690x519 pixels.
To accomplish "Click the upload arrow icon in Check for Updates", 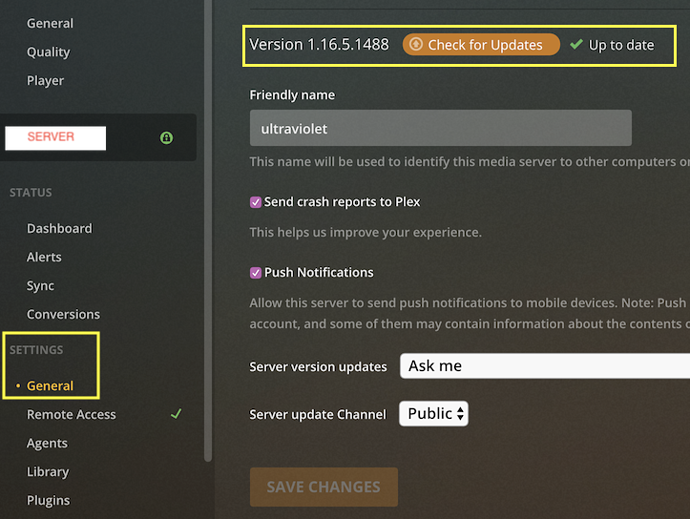I will [416, 44].
